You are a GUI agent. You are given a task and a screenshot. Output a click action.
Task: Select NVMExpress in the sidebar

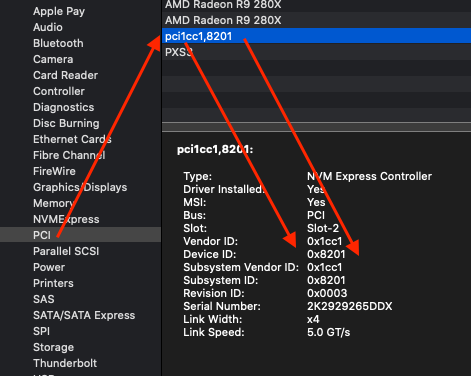coord(66,219)
